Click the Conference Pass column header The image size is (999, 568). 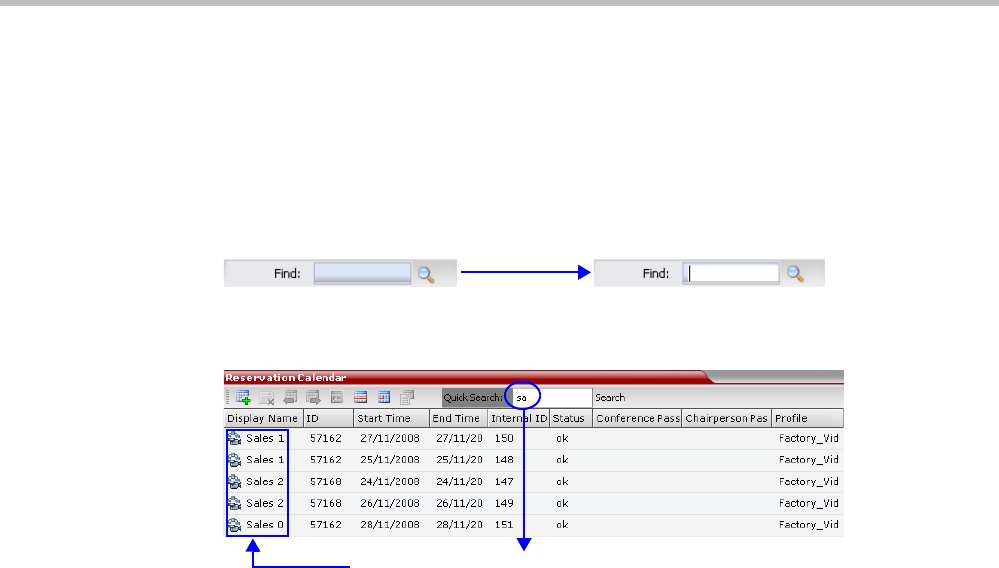click(x=637, y=418)
